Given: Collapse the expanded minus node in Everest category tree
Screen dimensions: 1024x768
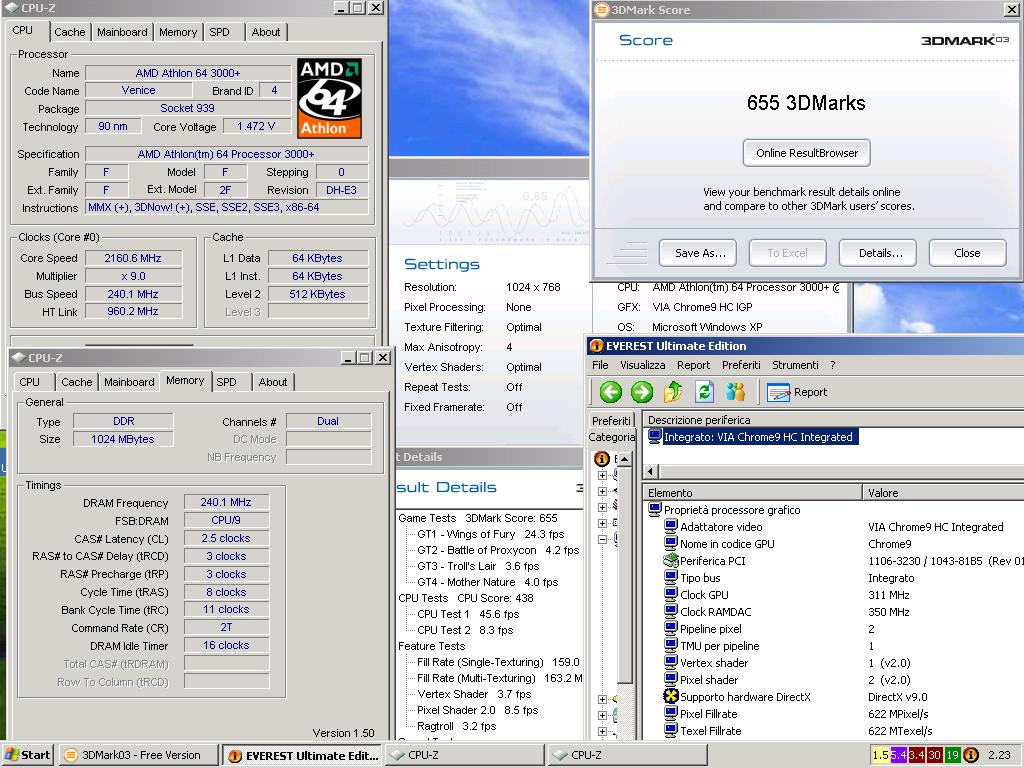Looking at the screenshot, I should coord(602,539).
